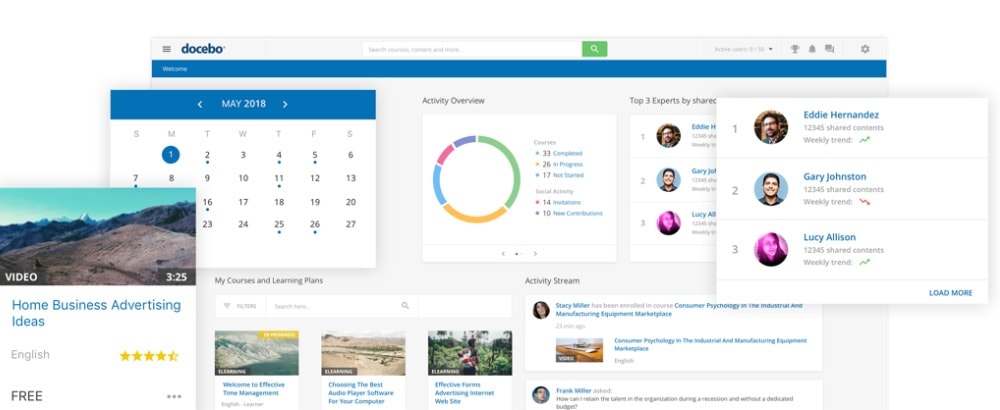This screenshot has height=410, width=1000.
Task: Open Effective Forms Advertising Internet link
Action: [x=466, y=393]
